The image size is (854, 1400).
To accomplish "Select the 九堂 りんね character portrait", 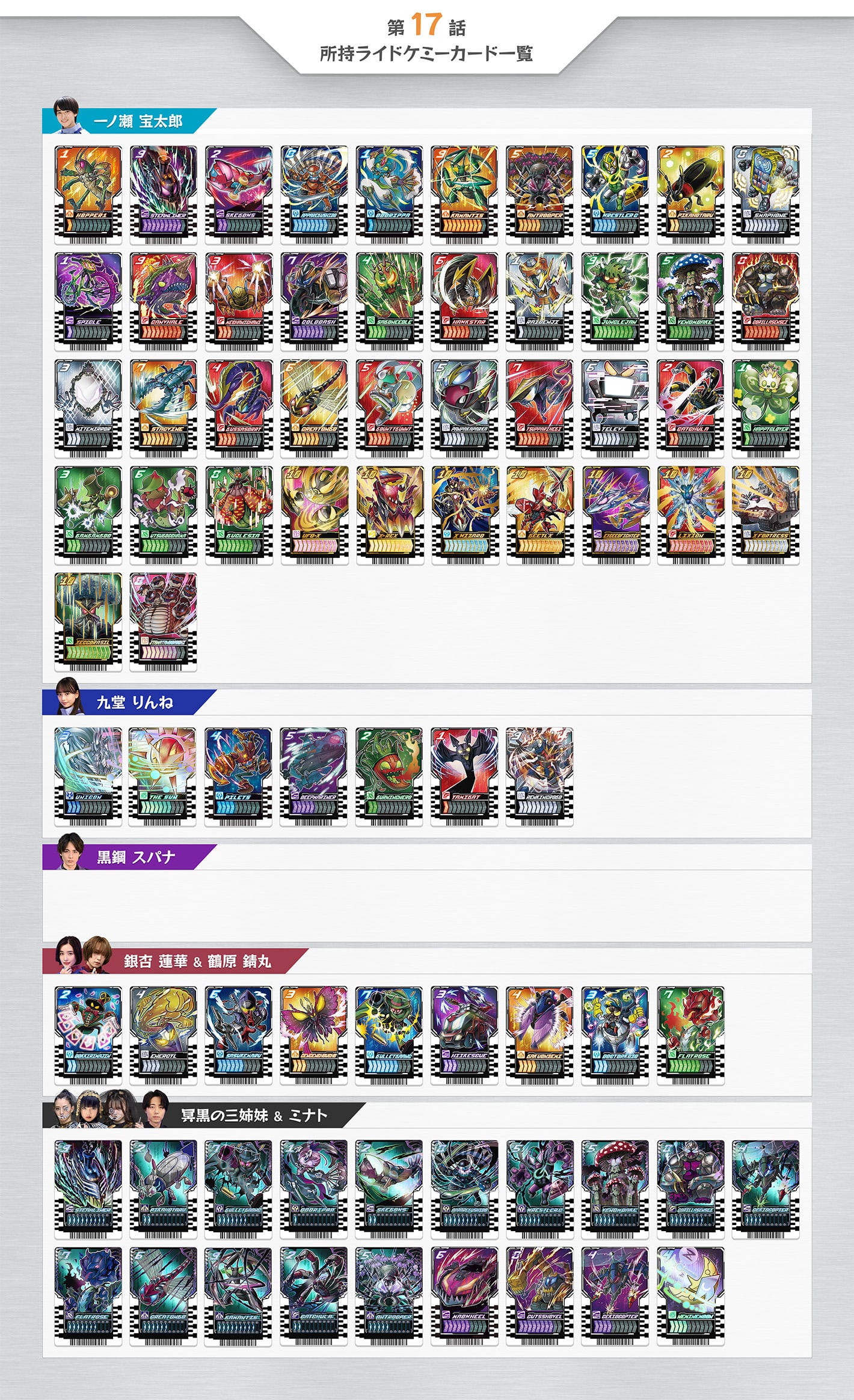I will [68, 695].
